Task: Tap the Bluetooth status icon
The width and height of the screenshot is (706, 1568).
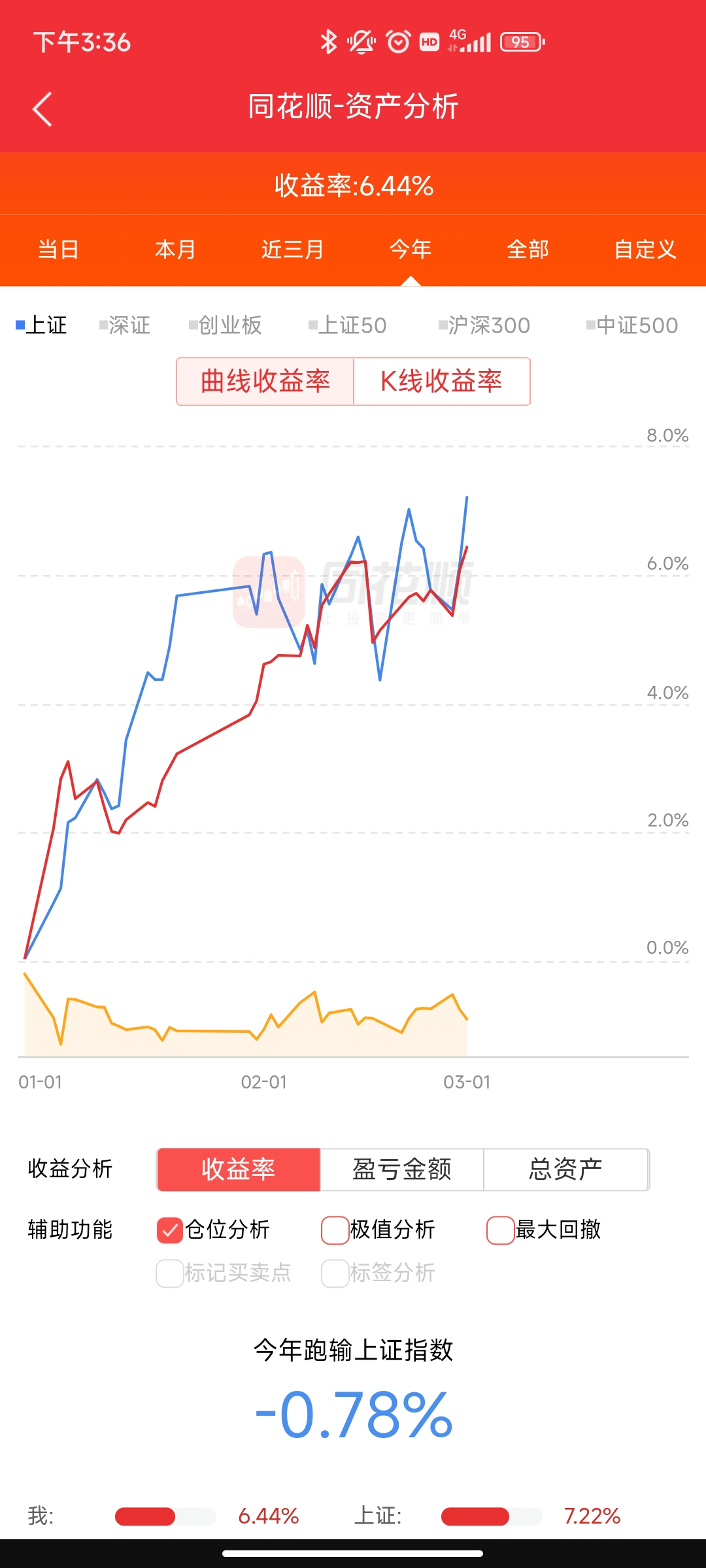Action: [328, 42]
